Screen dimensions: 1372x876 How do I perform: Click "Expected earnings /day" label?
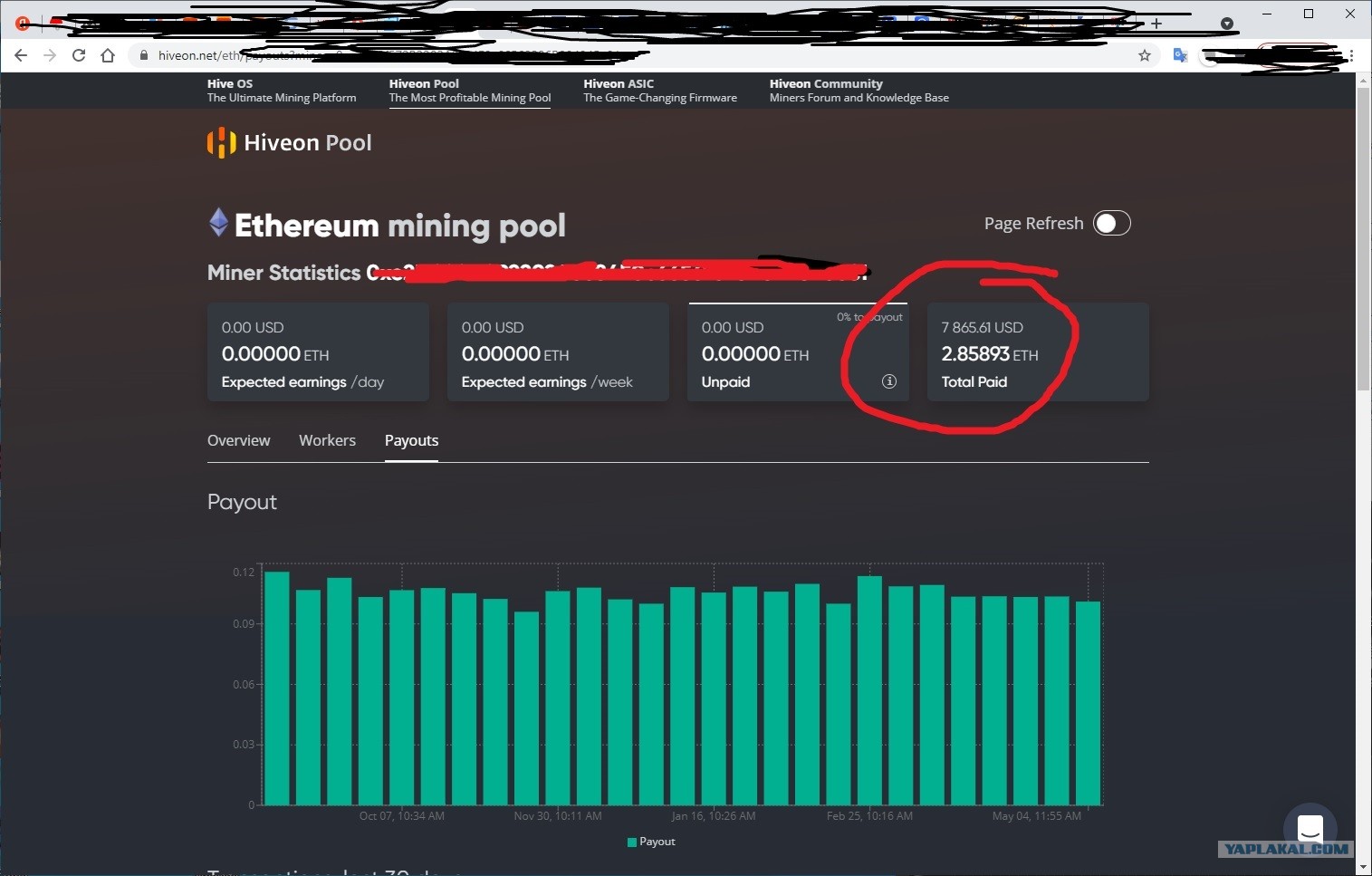[303, 382]
